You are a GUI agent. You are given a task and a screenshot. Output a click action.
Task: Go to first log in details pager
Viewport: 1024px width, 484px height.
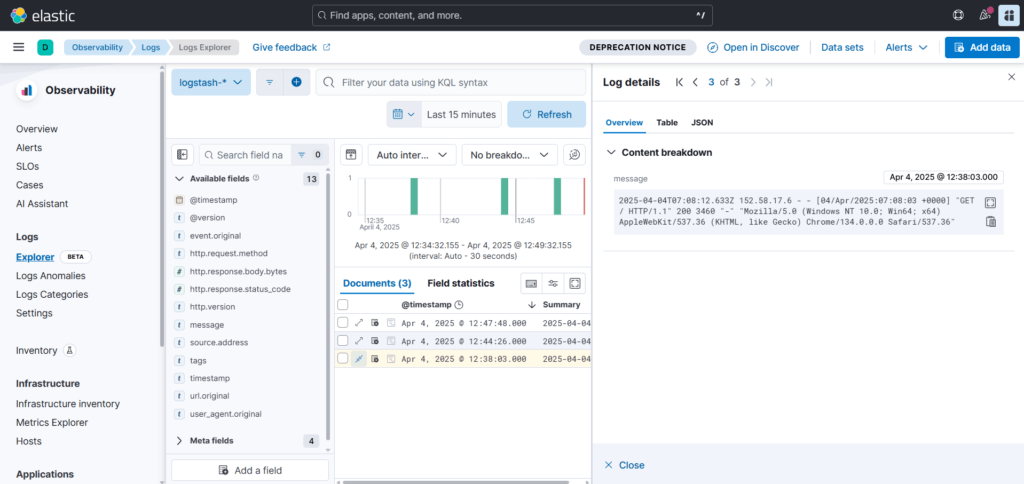tap(679, 82)
